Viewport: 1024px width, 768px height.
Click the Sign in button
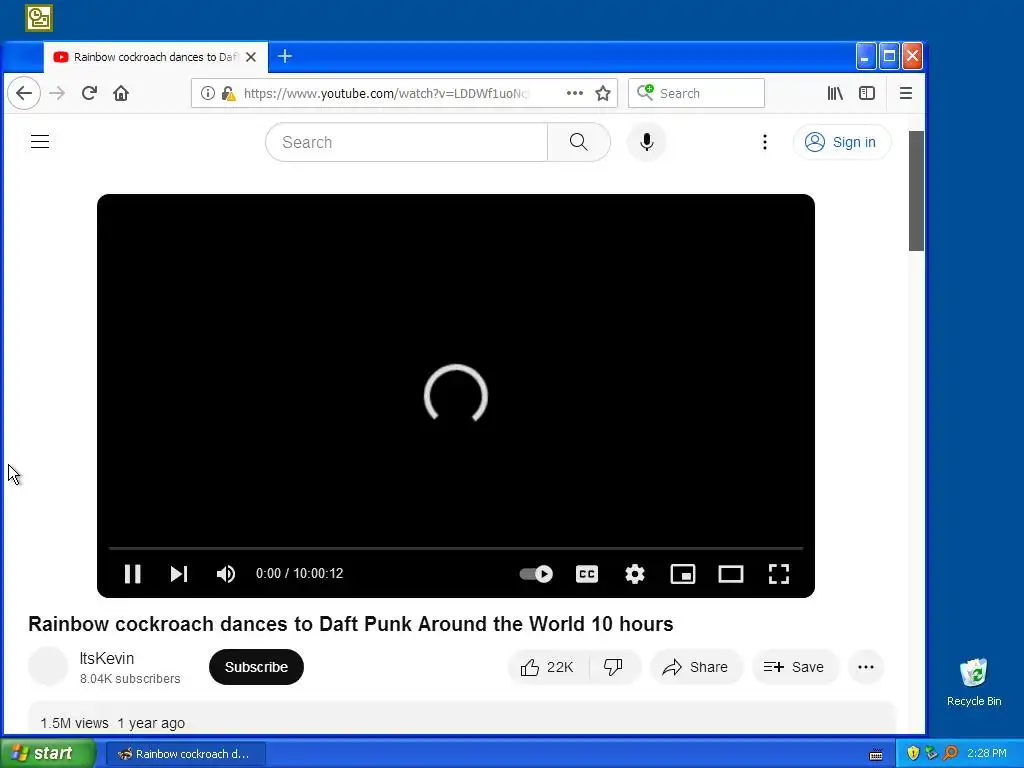coord(842,142)
